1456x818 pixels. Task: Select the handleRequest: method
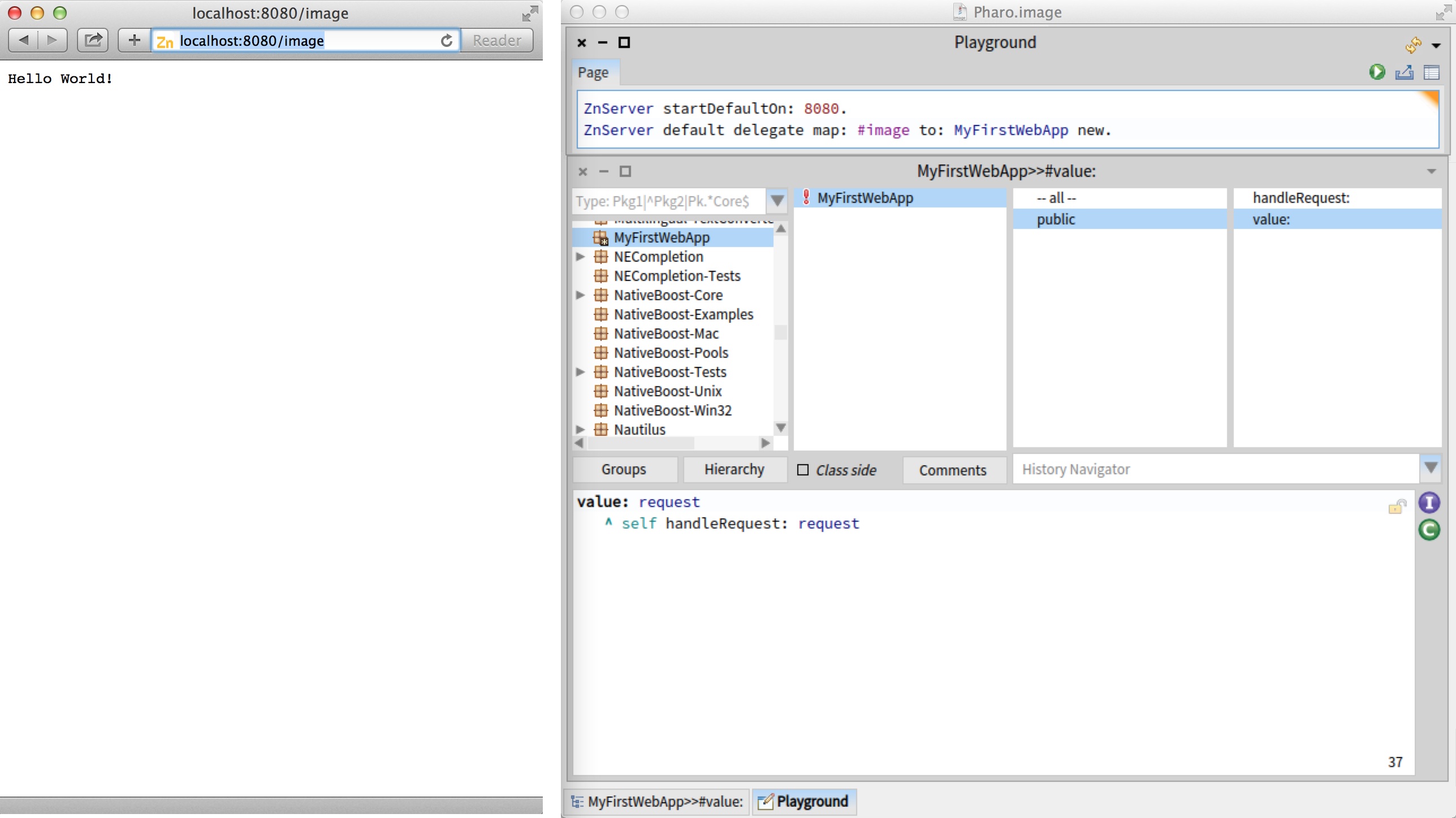click(x=1301, y=198)
